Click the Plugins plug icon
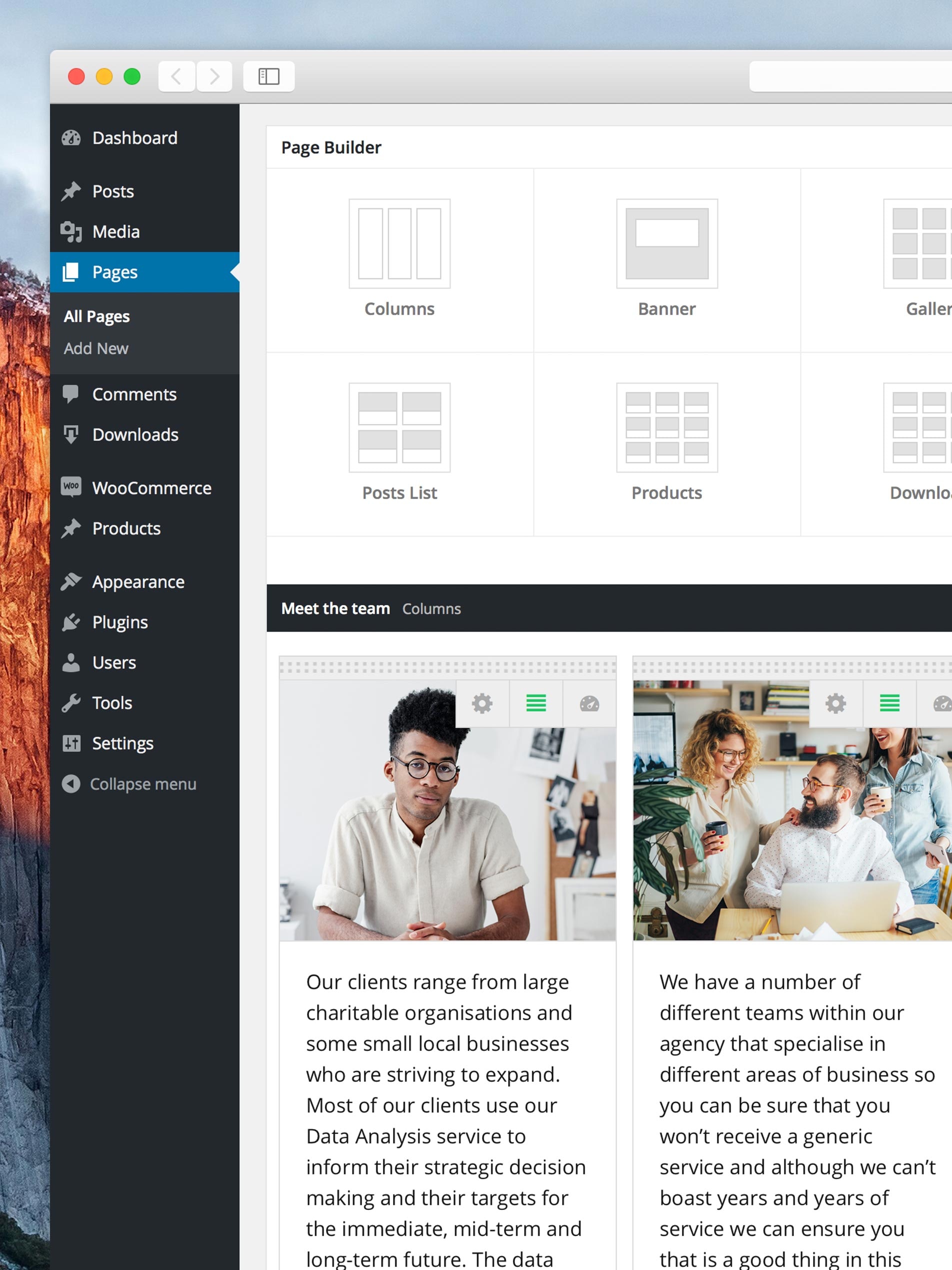This screenshot has width=952, height=1270. click(71, 622)
